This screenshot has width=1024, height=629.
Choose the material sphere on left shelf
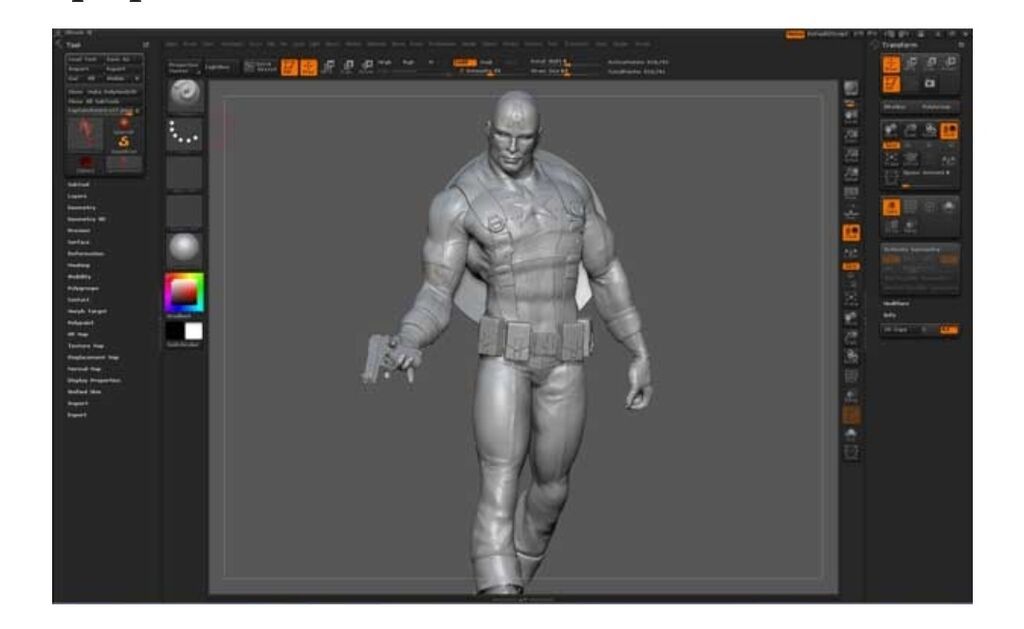[184, 250]
